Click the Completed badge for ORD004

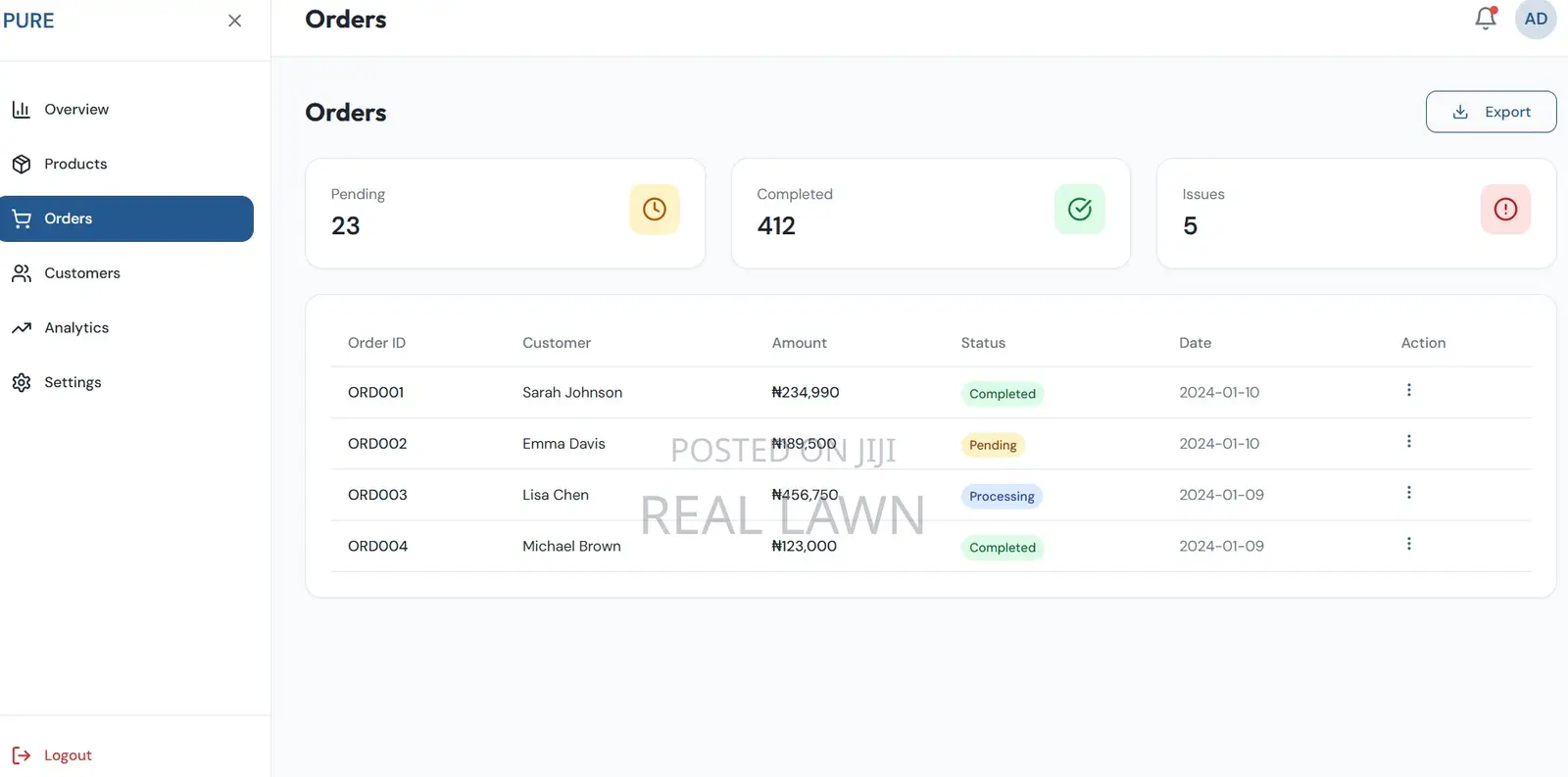point(1002,548)
